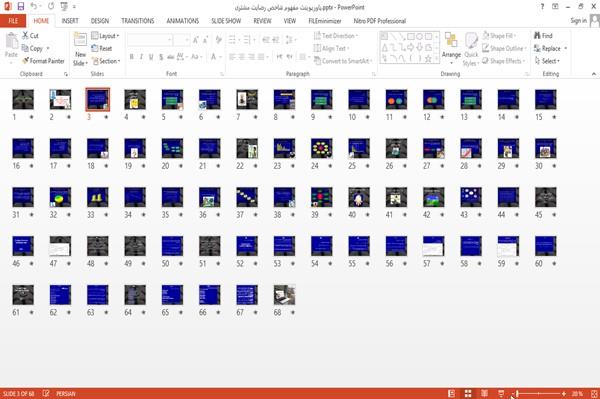Start Slide Show from the status bar icon

(501, 393)
